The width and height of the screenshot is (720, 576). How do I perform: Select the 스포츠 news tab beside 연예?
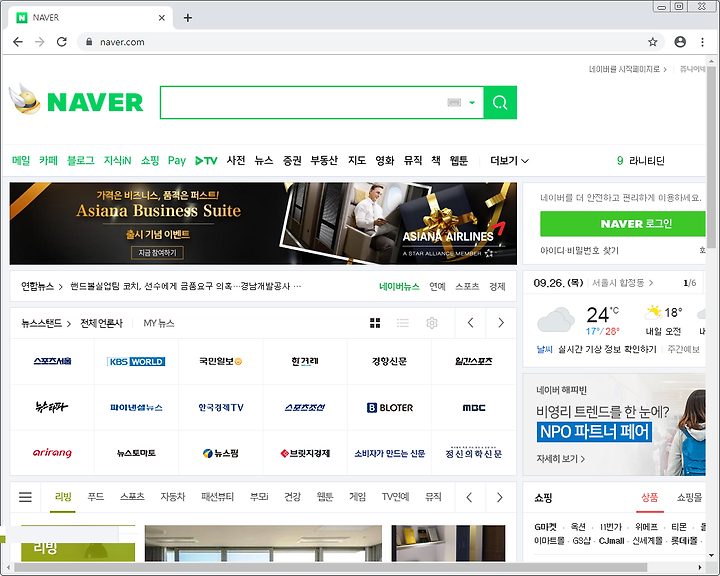(x=467, y=287)
